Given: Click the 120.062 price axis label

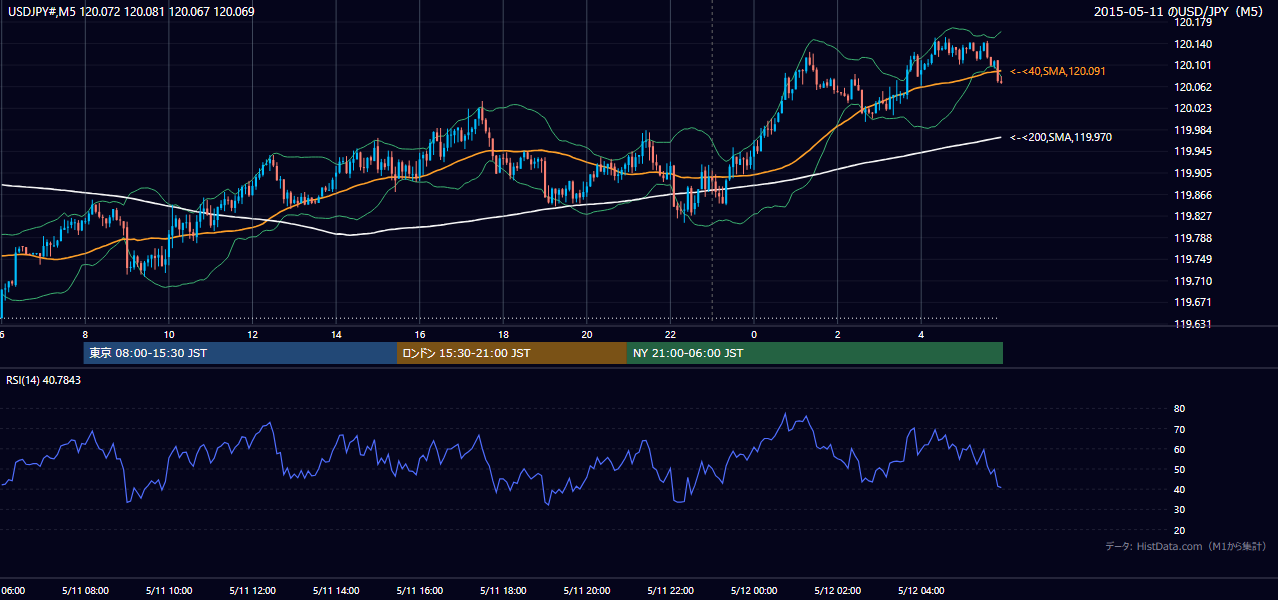Looking at the screenshot, I should coord(1192,87).
